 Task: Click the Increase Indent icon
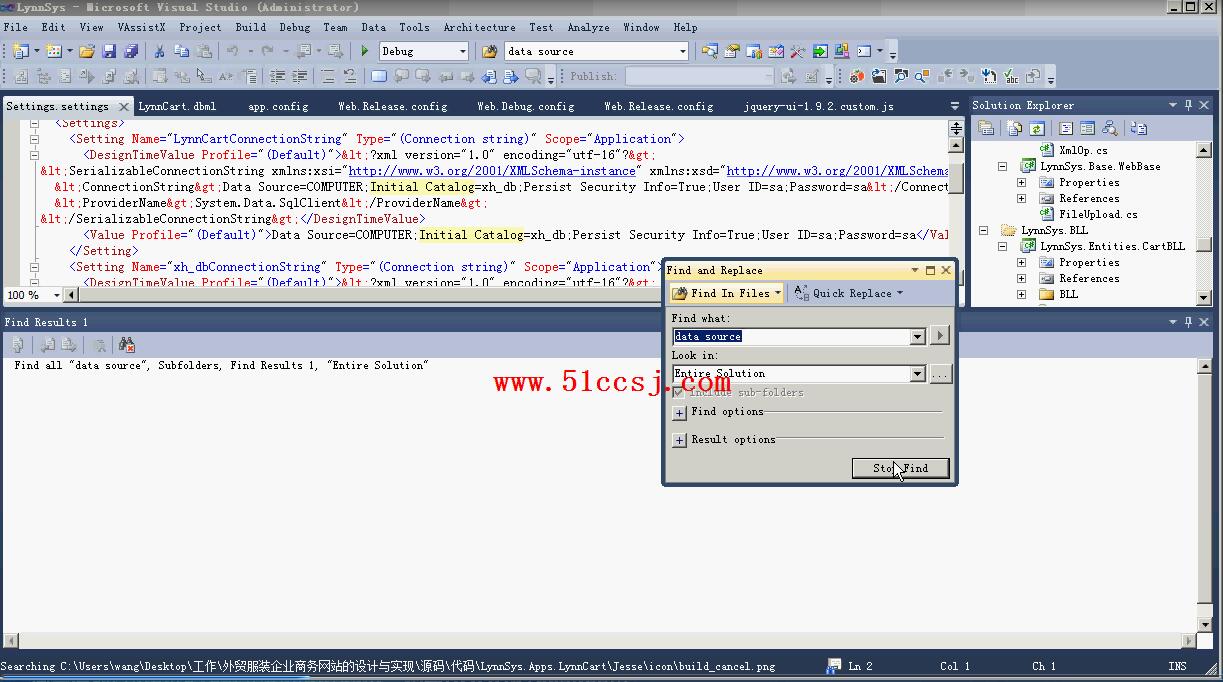pos(299,76)
